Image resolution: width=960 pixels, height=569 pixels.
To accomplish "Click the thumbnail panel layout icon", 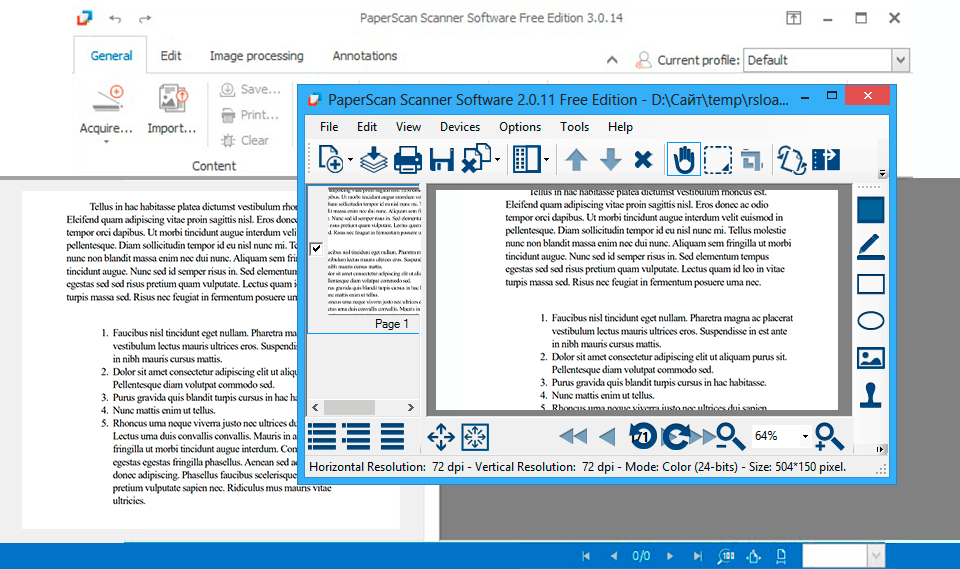I will pyautogui.click(x=526, y=159).
